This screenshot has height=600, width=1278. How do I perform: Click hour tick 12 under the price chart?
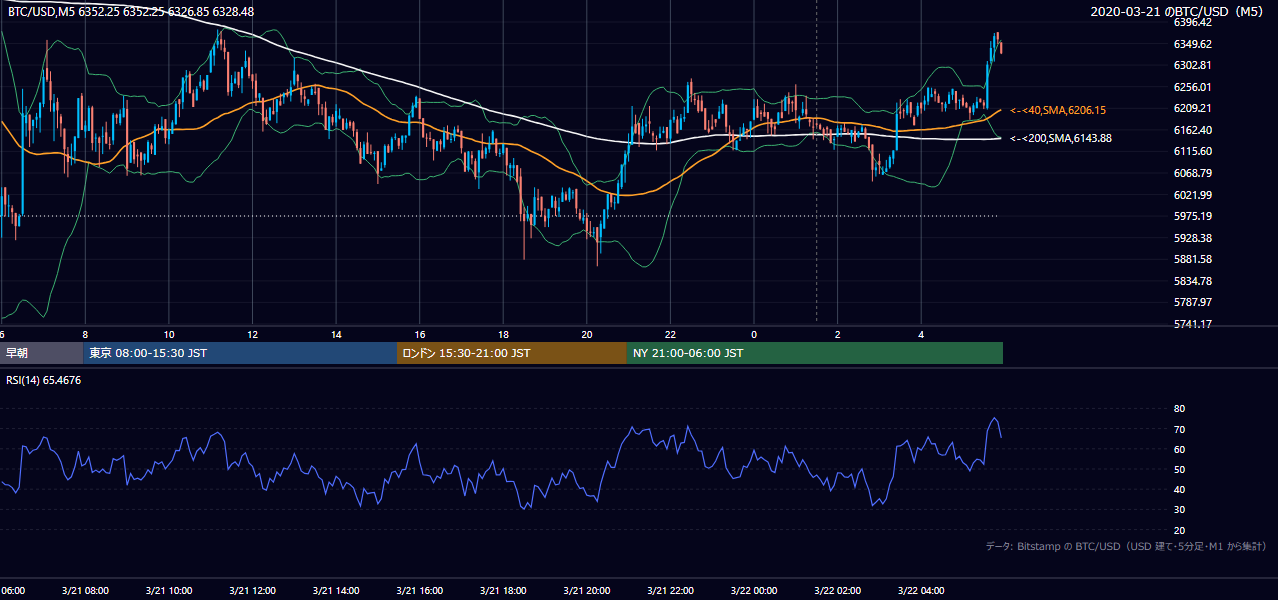coord(253,335)
